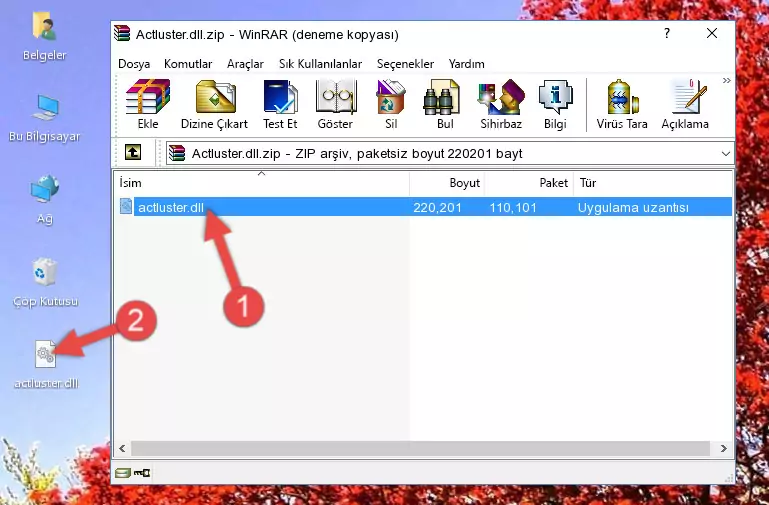Sort by the Tür column header
Viewport: 769px width, 505px height.
coord(653,183)
